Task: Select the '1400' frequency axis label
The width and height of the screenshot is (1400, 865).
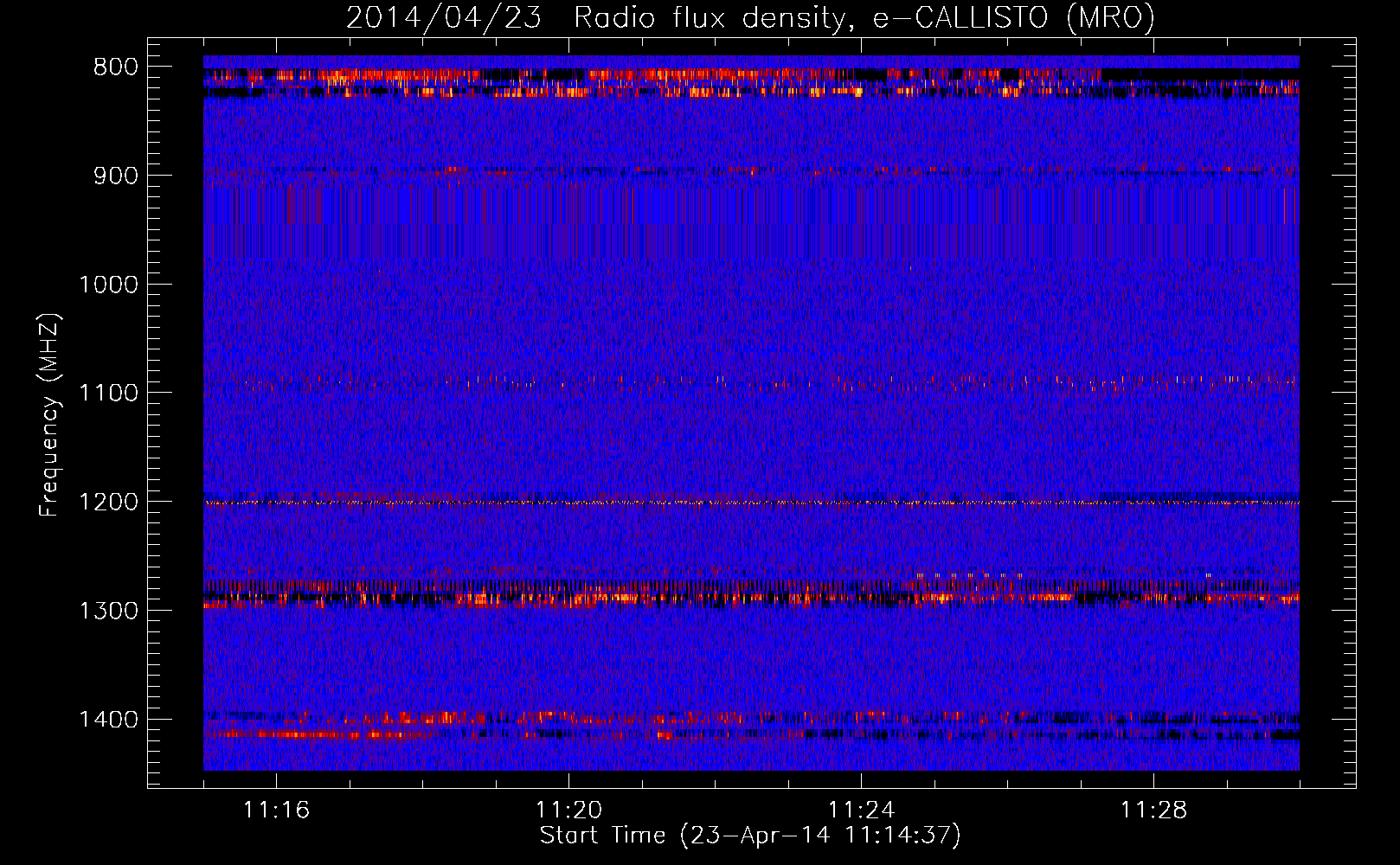Action: [x=108, y=720]
